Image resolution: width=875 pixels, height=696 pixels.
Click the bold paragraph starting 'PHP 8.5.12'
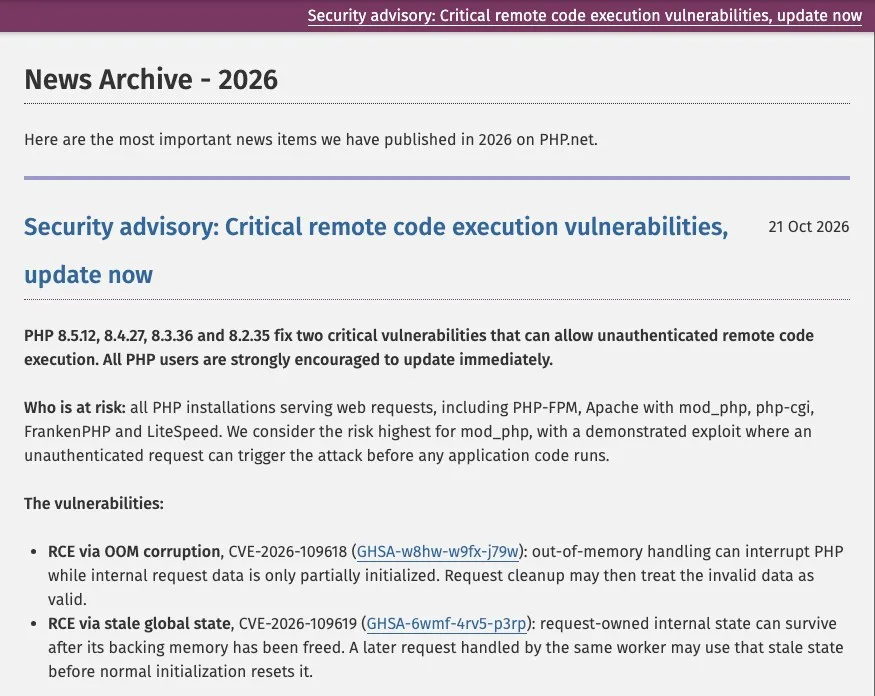click(x=419, y=347)
